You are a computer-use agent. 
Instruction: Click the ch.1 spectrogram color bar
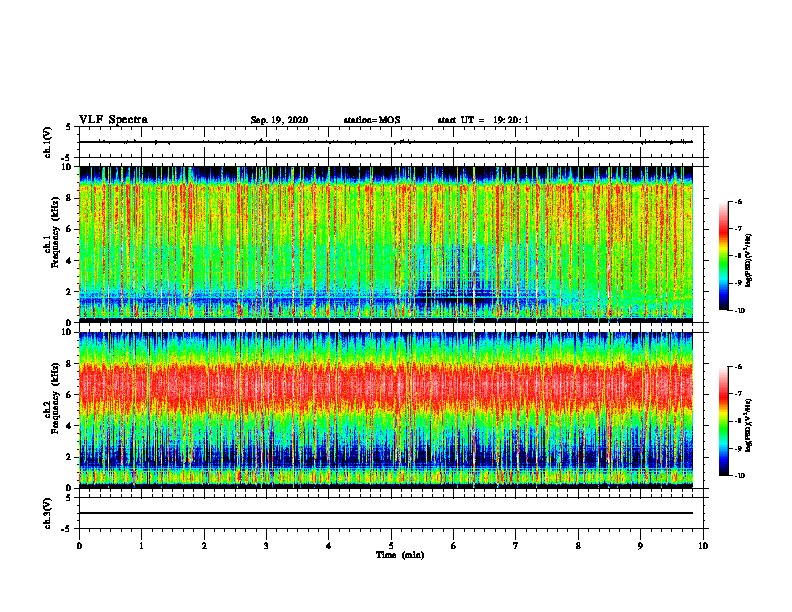point(724,256)
